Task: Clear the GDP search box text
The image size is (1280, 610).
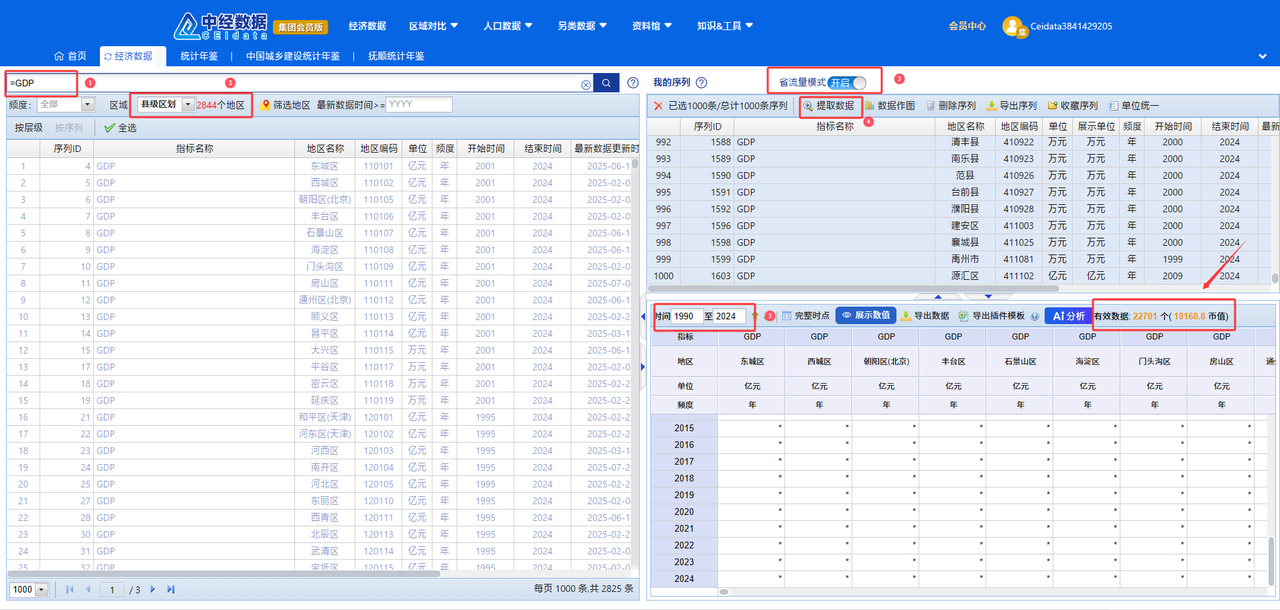Action: 586,84
